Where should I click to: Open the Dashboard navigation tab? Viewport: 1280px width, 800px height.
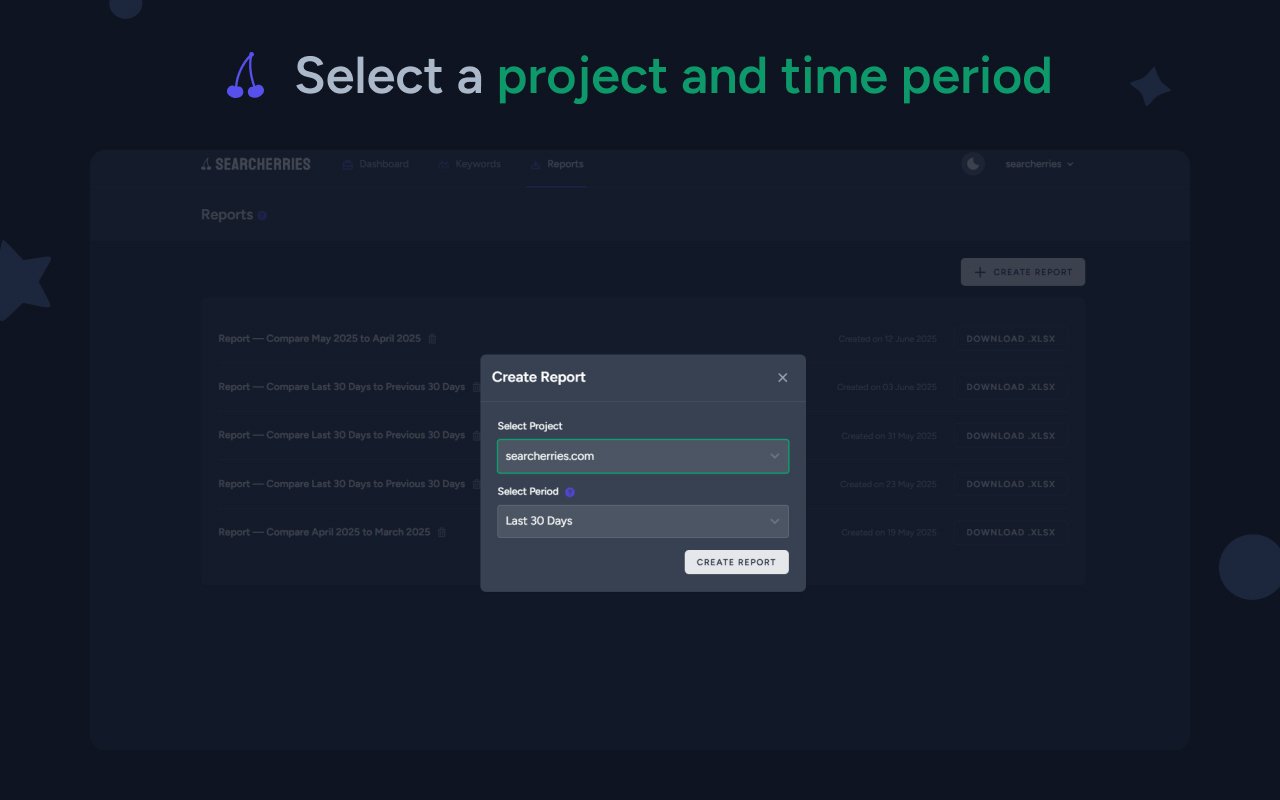point(375,164)
